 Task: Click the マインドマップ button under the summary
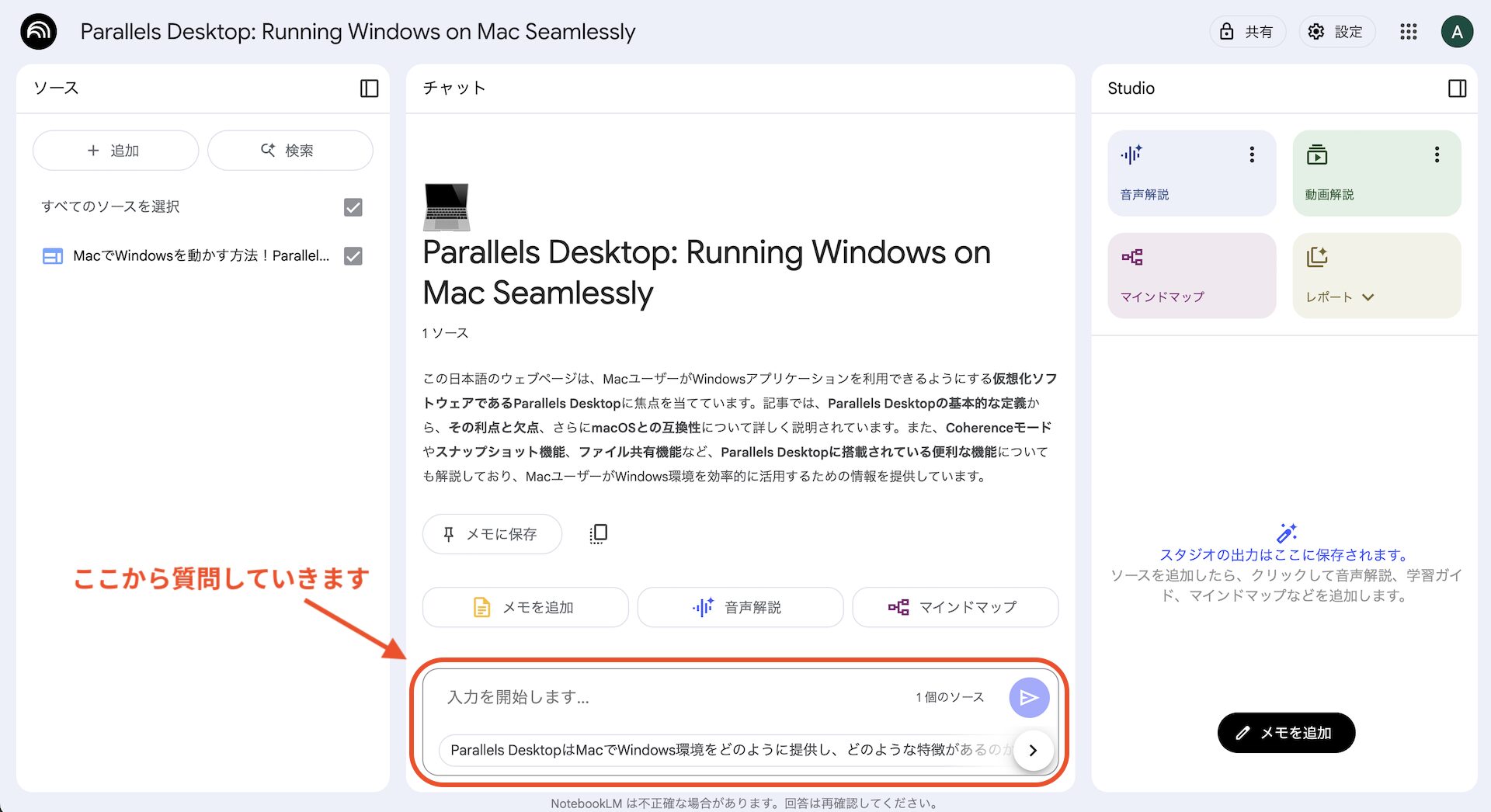tap(955, 607)
